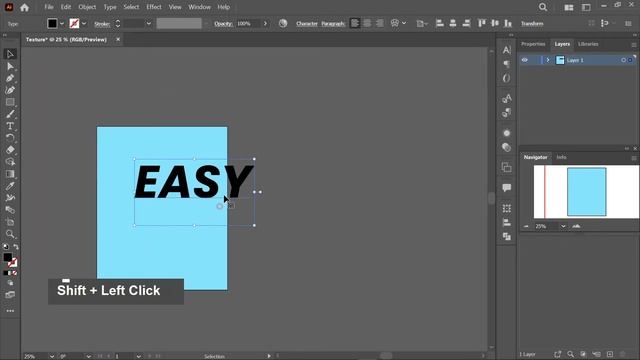Click the stroke swatch in control bar

tap(74, 24)
